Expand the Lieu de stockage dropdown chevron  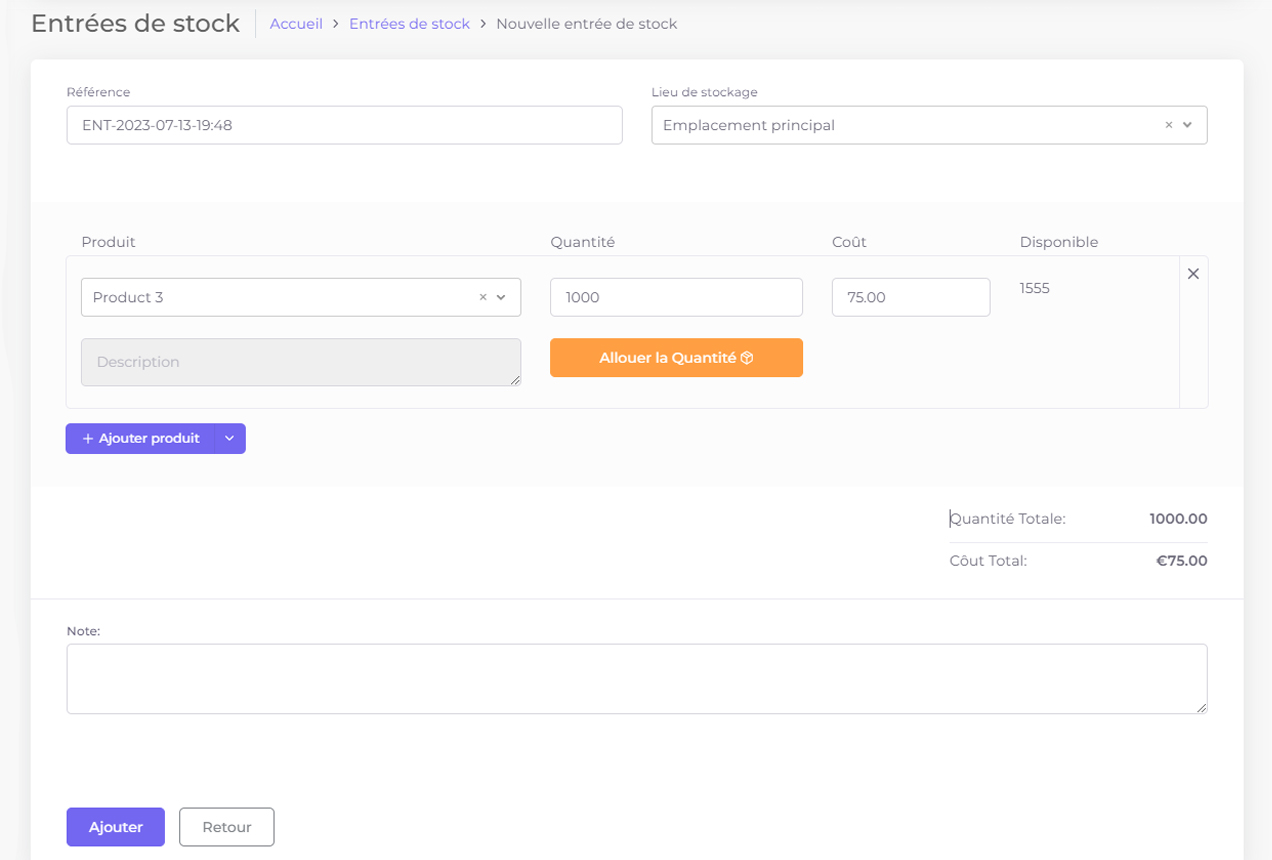tap(1188, 126)
